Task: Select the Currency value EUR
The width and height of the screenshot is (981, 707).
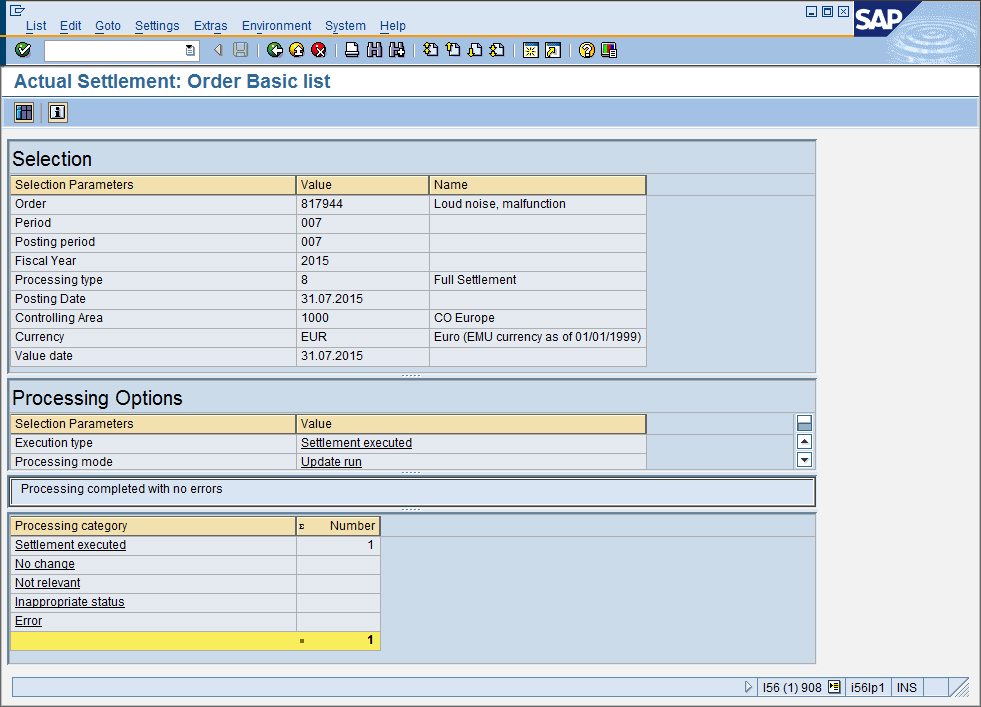Action: (x=362, y=337)
